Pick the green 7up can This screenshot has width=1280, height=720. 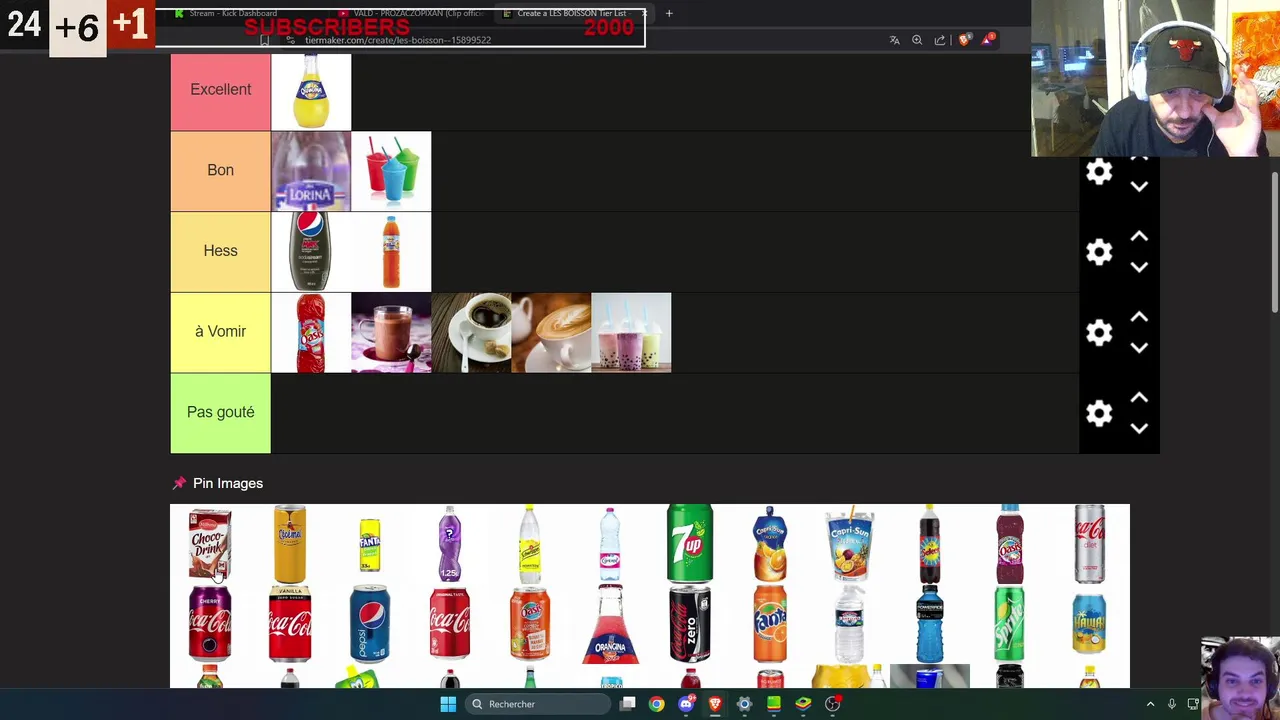690,544
